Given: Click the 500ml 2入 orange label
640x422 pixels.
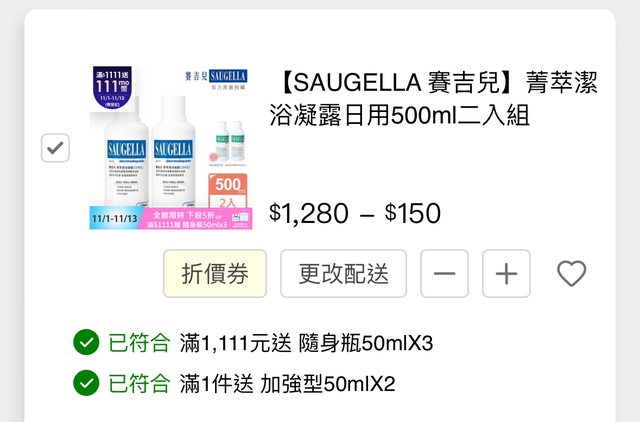Looking at the screenshot, I should [228, 191].
